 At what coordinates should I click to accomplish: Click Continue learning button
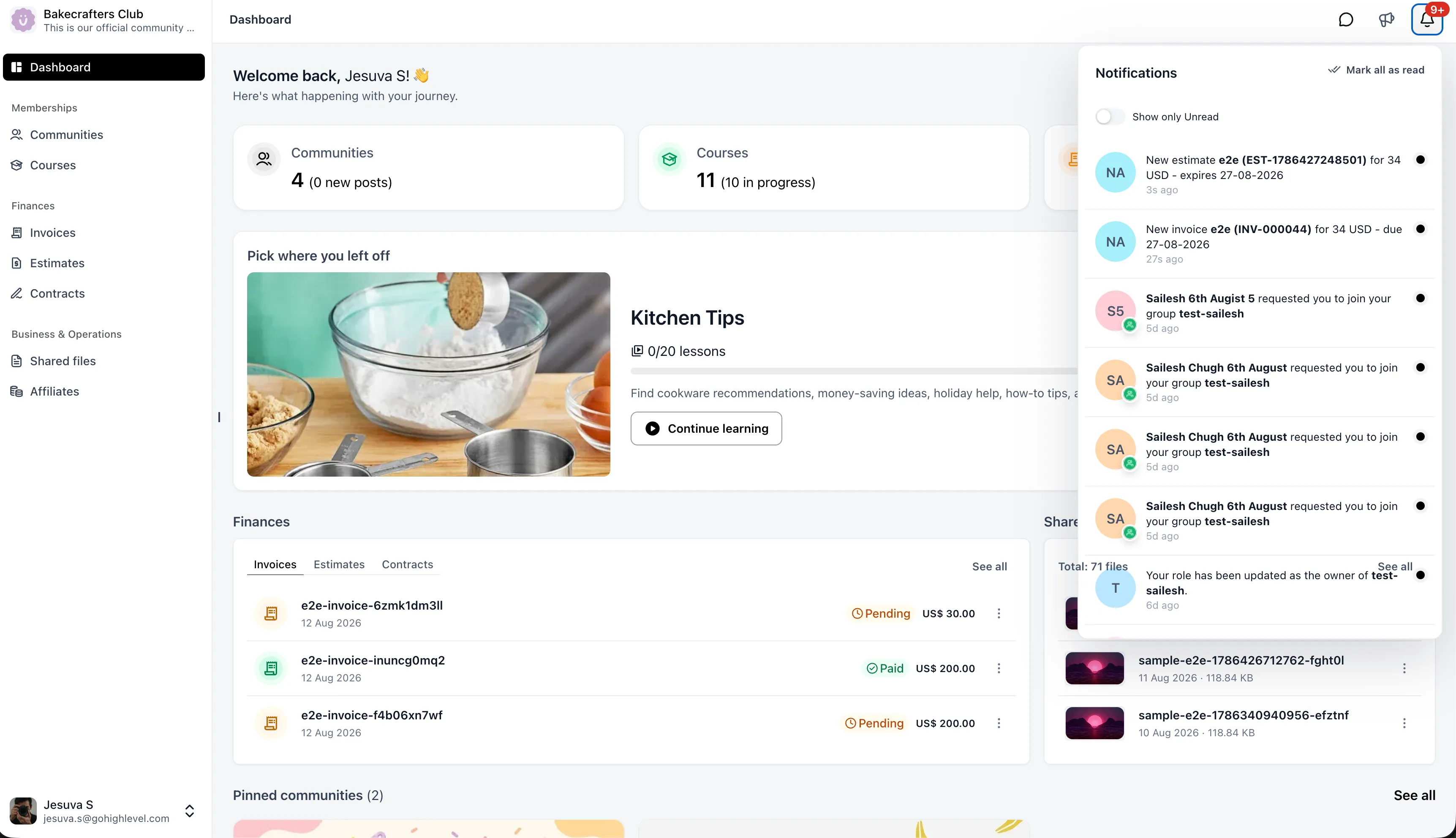[706, 428]
